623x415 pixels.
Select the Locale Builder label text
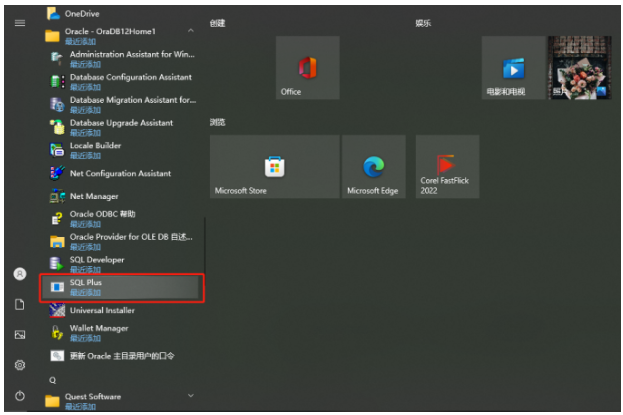point(95,145)
